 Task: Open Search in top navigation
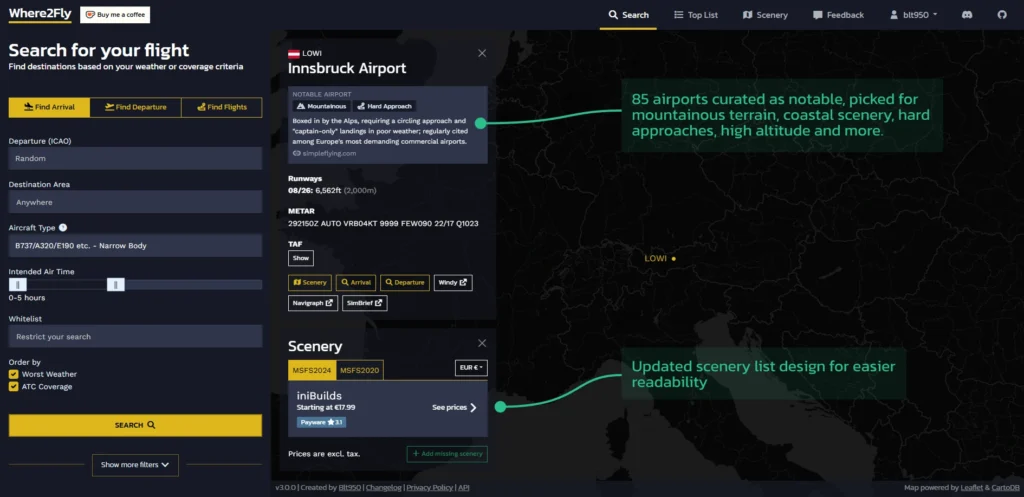628,14
